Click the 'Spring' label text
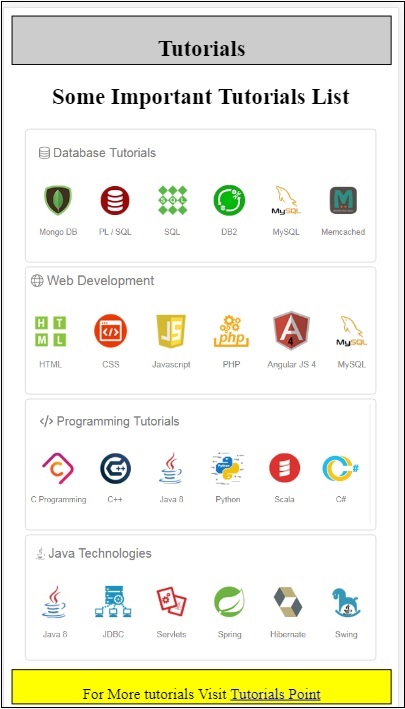 pos(229,634)
